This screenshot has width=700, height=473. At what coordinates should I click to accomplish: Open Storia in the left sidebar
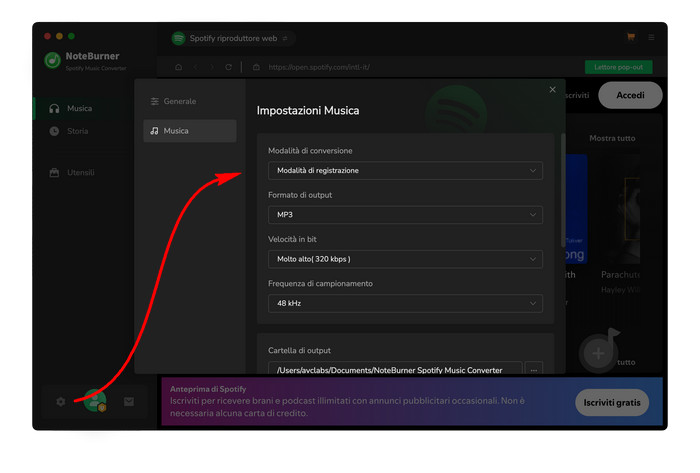click(77, 131)
